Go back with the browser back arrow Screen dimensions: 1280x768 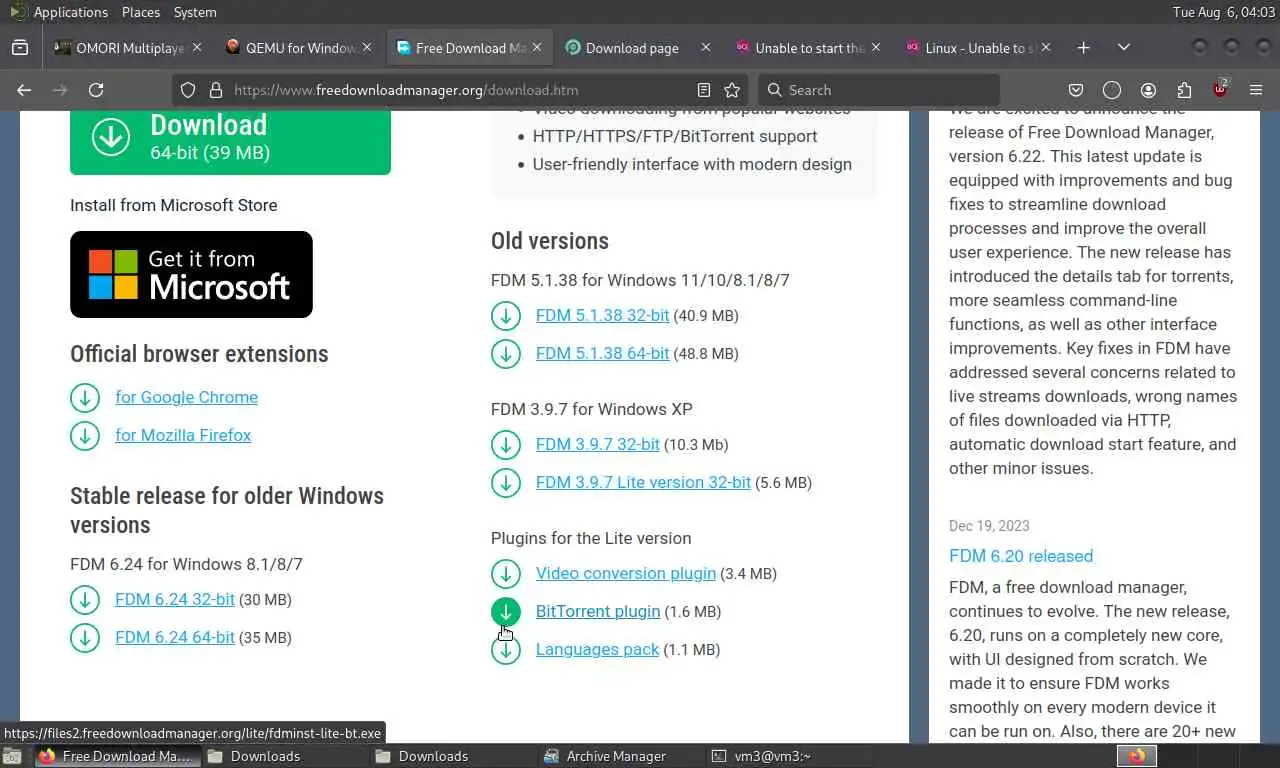click(24, 90)
